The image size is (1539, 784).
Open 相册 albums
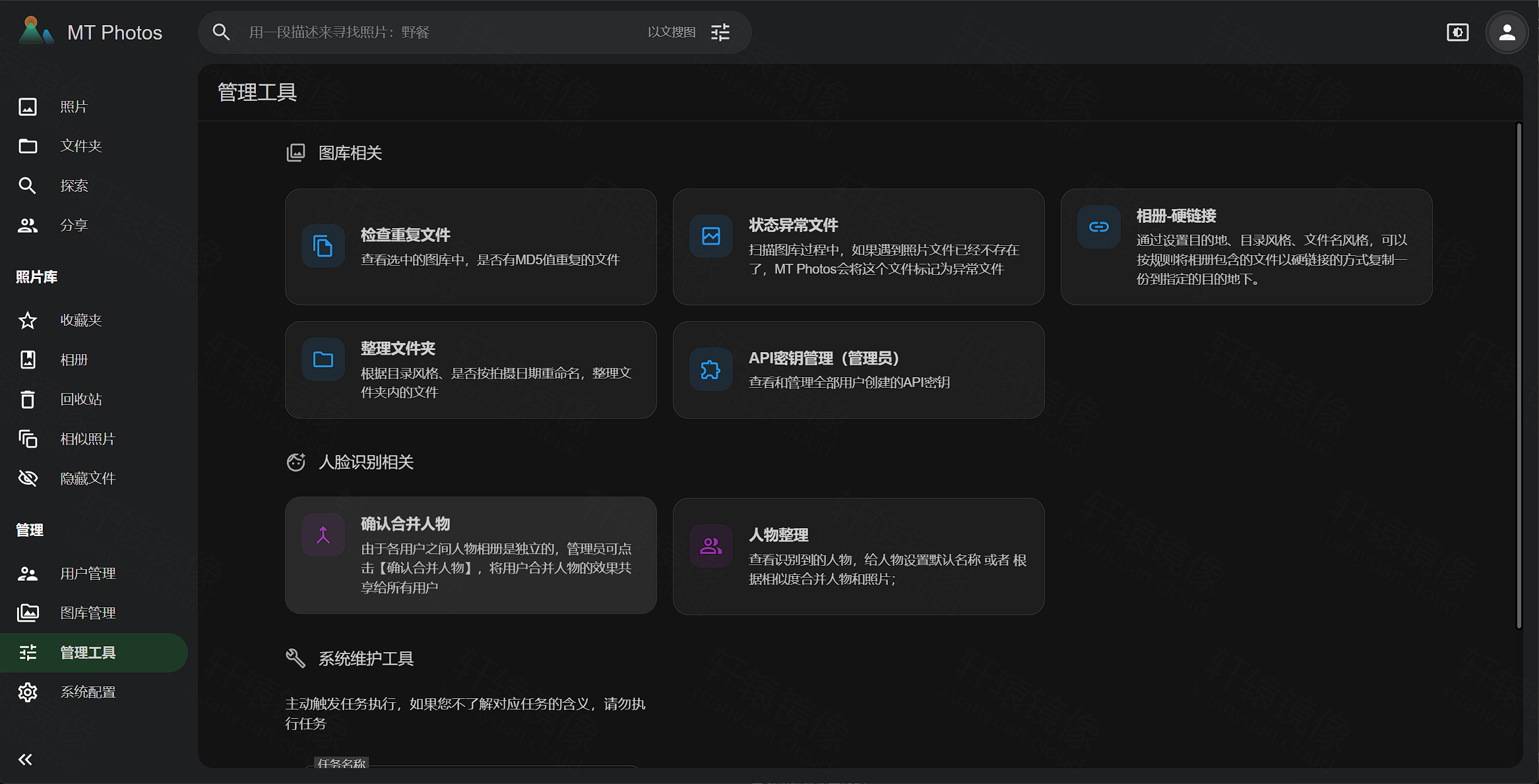point(94,360)
